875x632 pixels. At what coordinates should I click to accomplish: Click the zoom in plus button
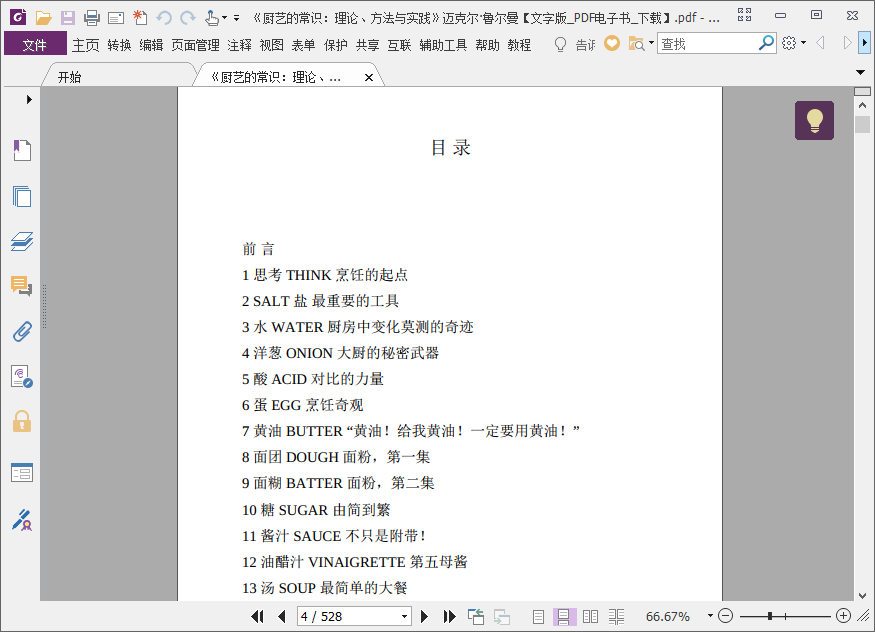click(844, 616)
